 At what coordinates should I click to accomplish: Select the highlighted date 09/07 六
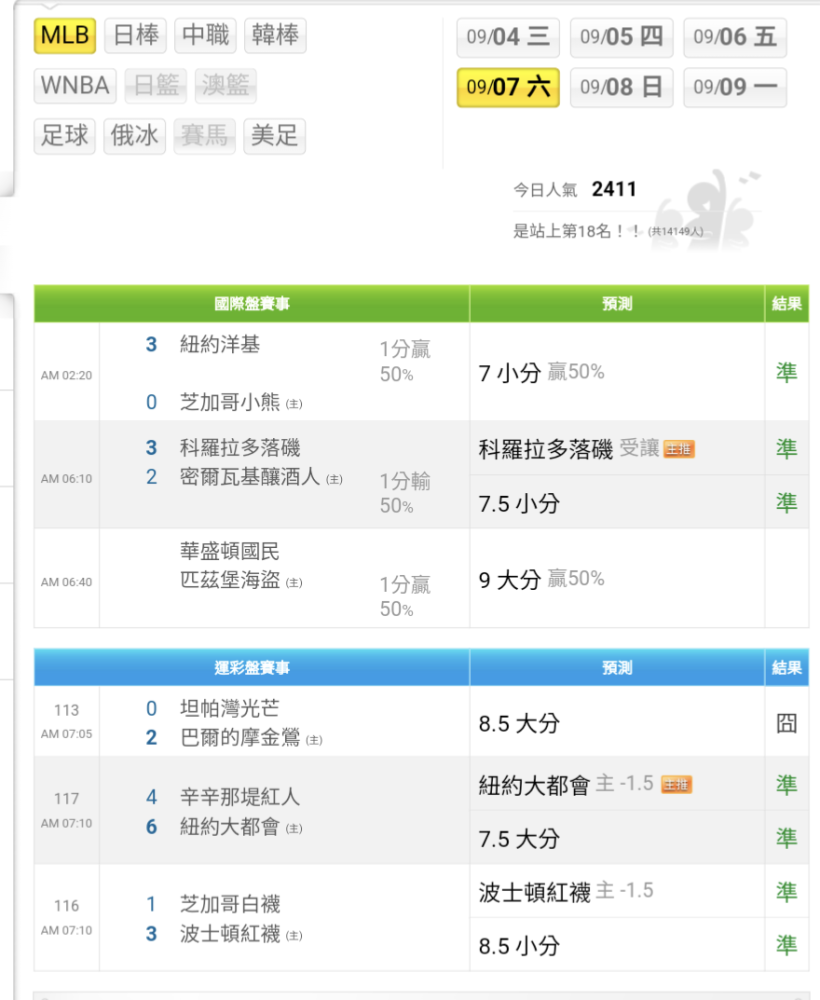(x=508, y=87)
